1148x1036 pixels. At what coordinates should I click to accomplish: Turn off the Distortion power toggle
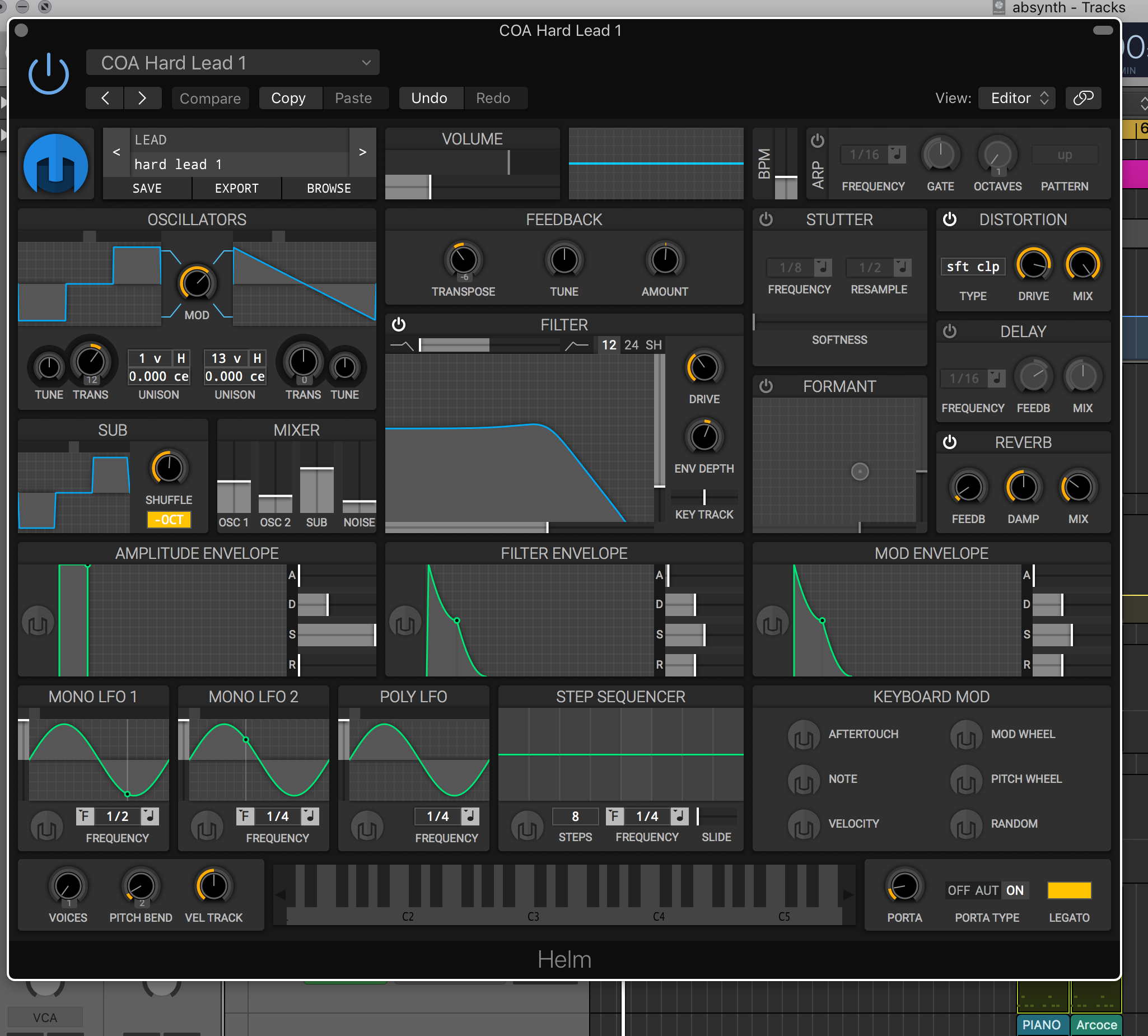949,220
